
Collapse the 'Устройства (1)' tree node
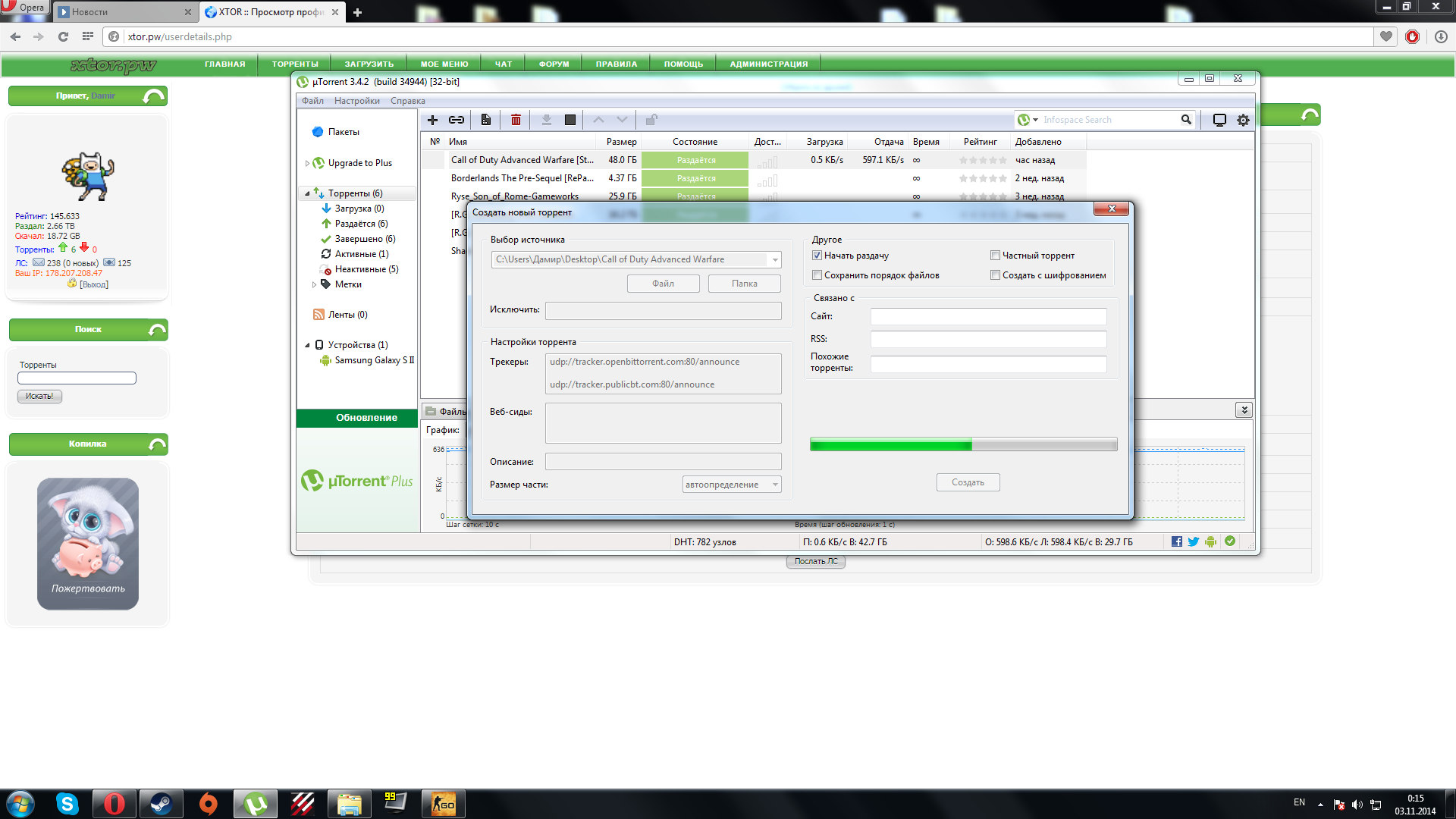307,345
